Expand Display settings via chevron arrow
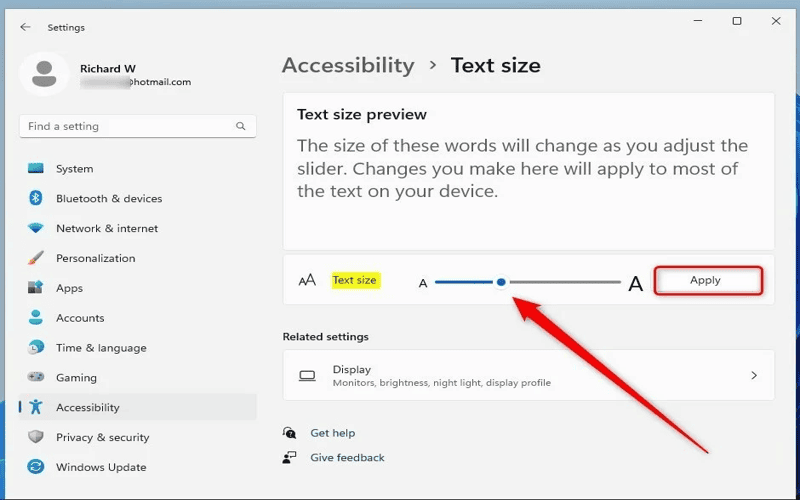The width and height of the screenshot is (800, 500). 754,376
